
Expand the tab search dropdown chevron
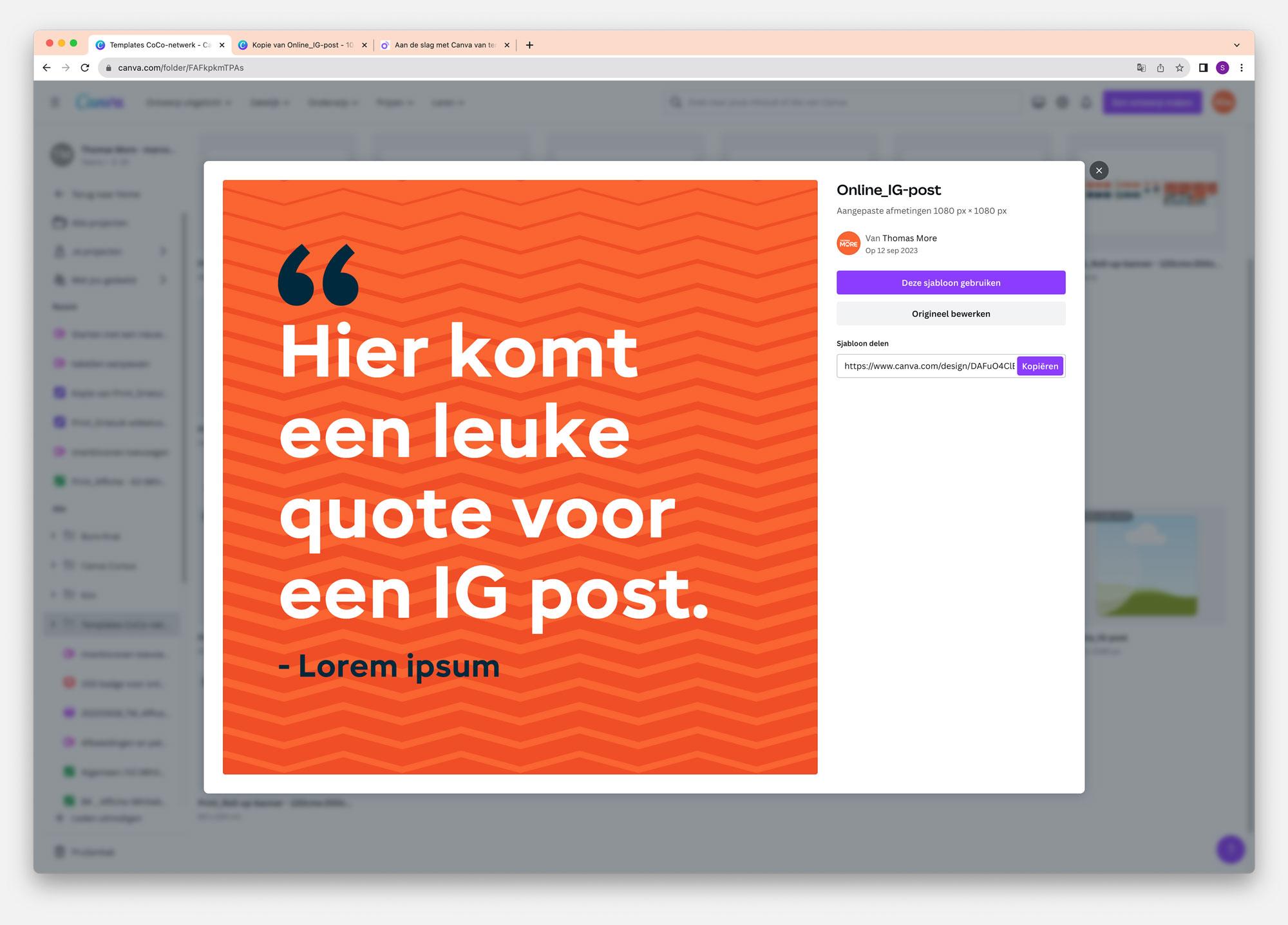[1236, 45]
